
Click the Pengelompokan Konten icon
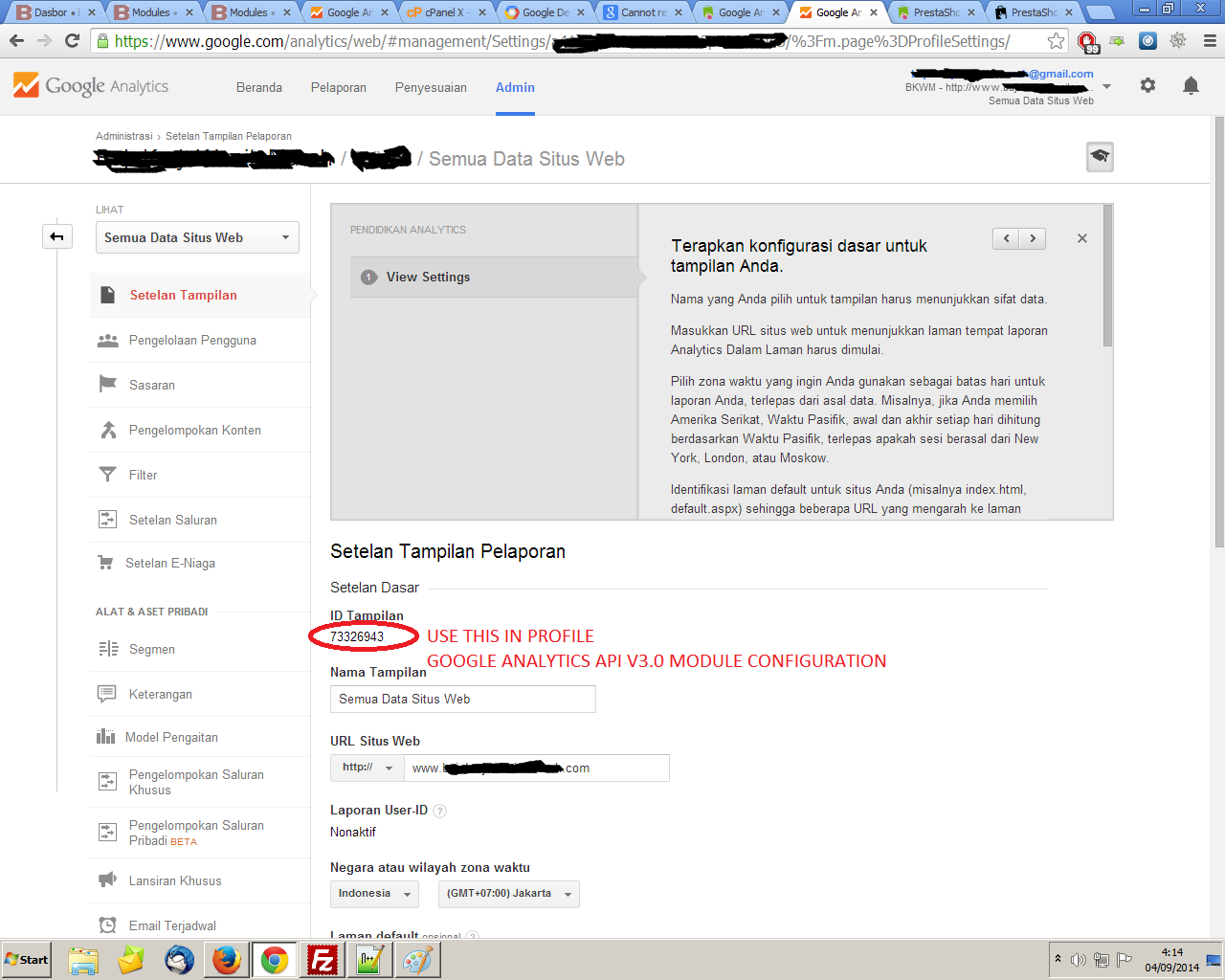108,430
